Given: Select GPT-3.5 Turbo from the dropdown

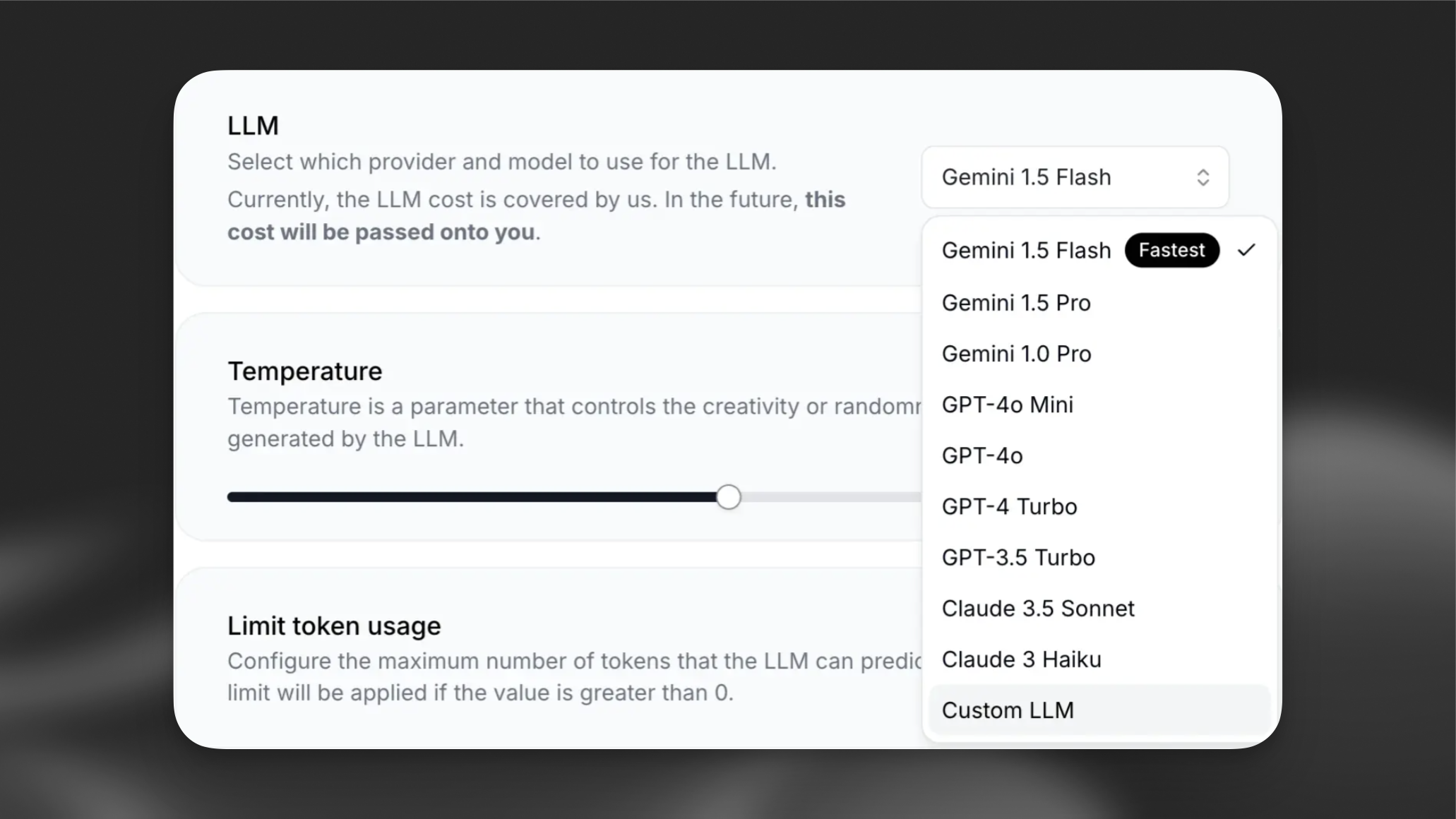Looking at the screenshot, I should click(1018, 557).
